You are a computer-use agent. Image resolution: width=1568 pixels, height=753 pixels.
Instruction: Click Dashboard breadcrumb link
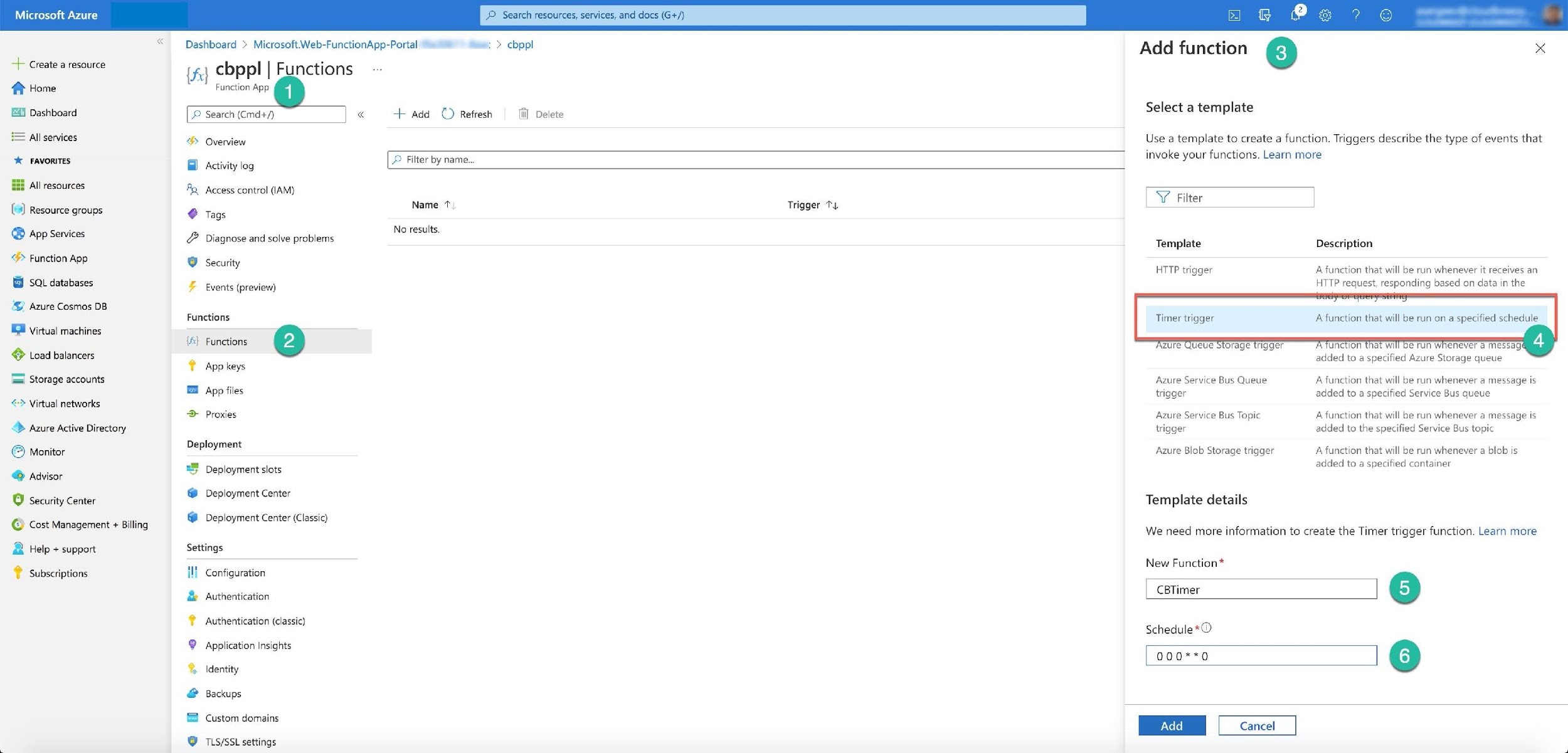[211, 45]
